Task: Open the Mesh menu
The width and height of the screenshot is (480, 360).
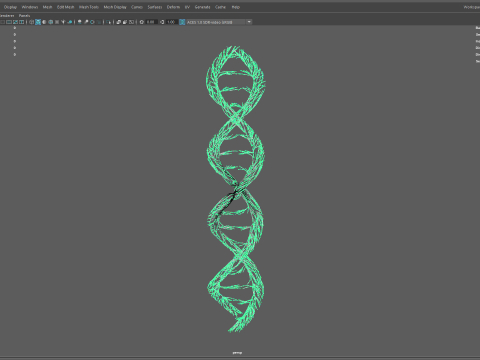Action: [47, 7]
